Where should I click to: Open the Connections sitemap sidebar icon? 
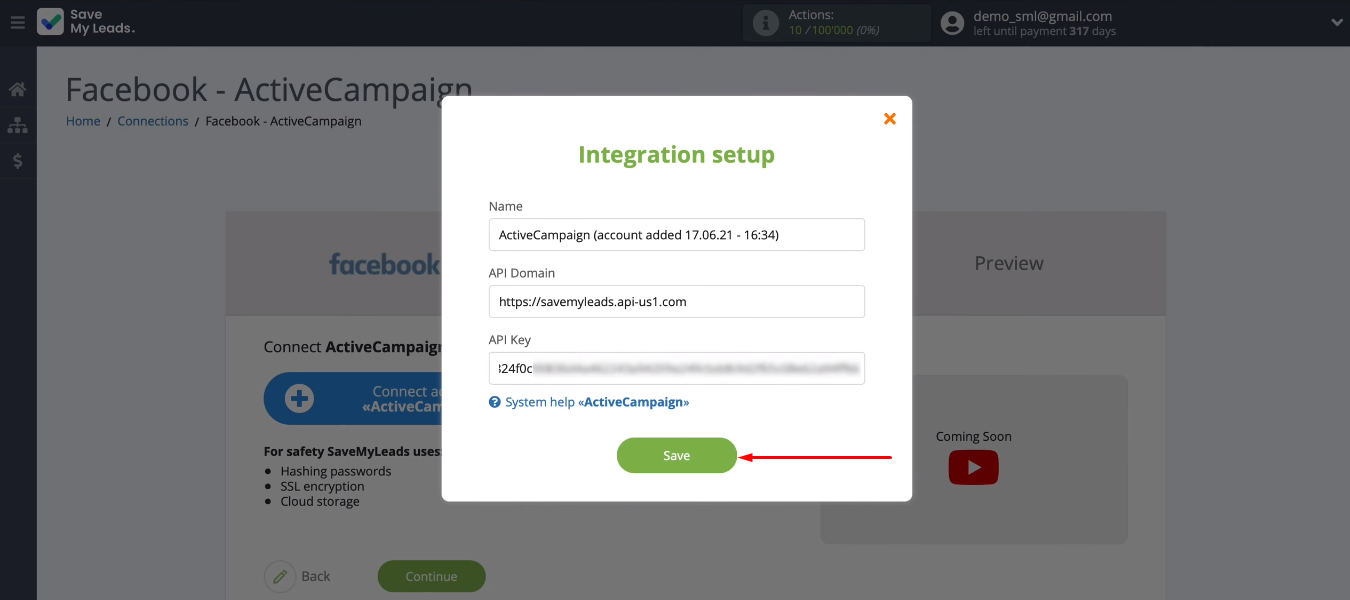[x=17, y=125]
